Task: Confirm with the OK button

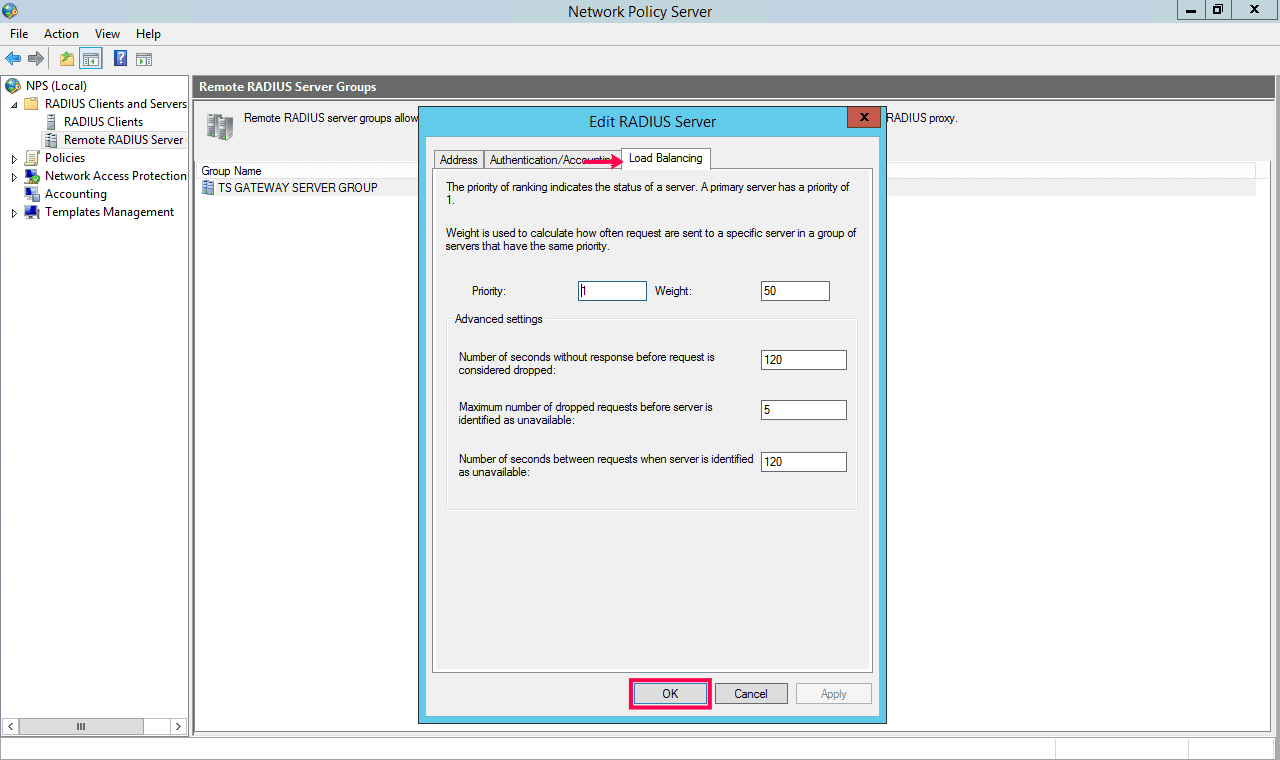Action: 670,694
